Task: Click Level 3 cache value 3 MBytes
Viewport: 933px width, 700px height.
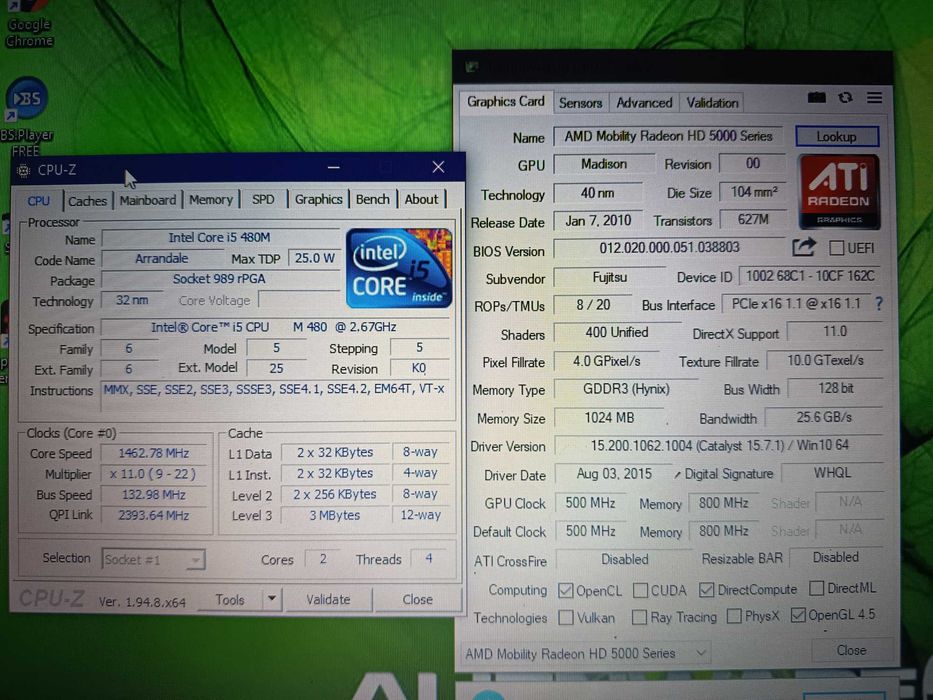Action: [x=334, y=515]
